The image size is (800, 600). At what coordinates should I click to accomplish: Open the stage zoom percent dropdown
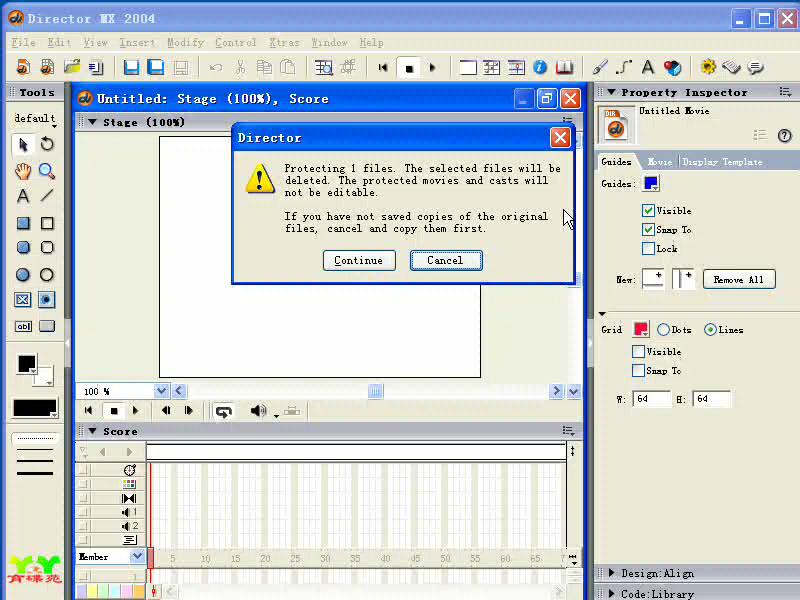161,391
